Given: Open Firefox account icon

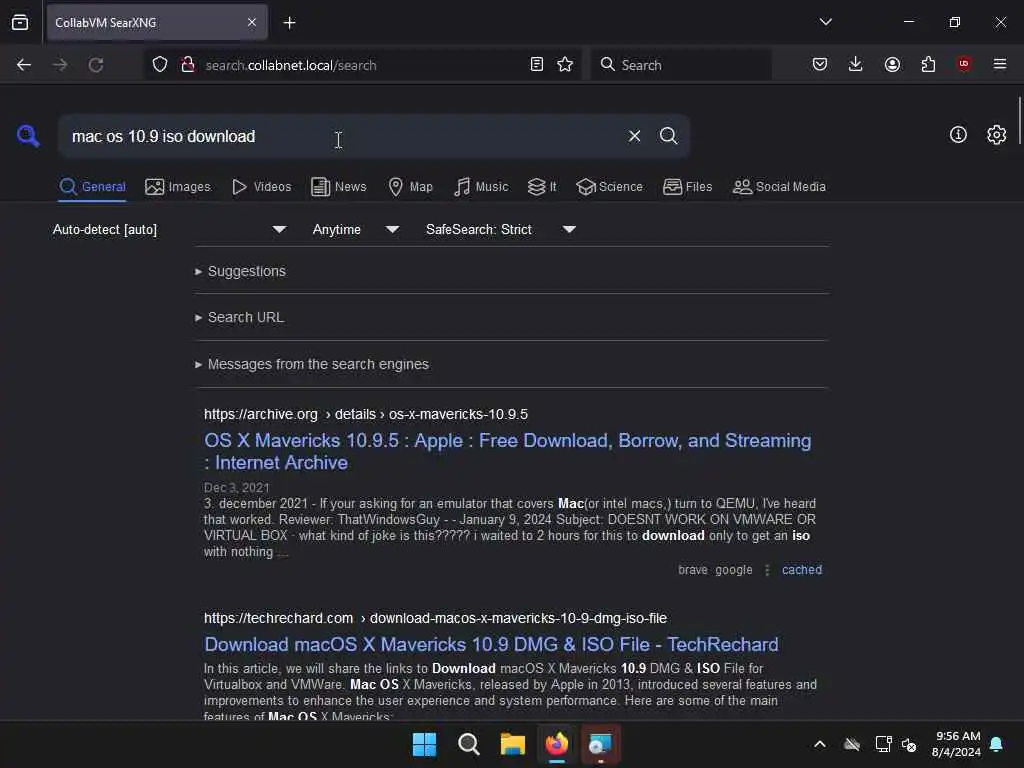Looking at the screenshot, I should point(892,64).
